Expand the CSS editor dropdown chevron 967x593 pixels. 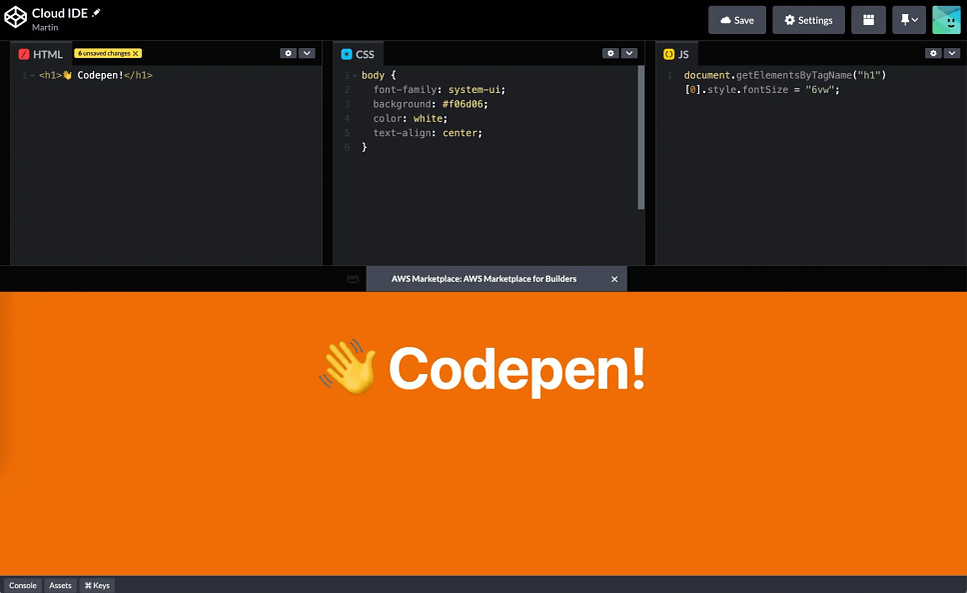pyautogui.click(x=629, y=53)
